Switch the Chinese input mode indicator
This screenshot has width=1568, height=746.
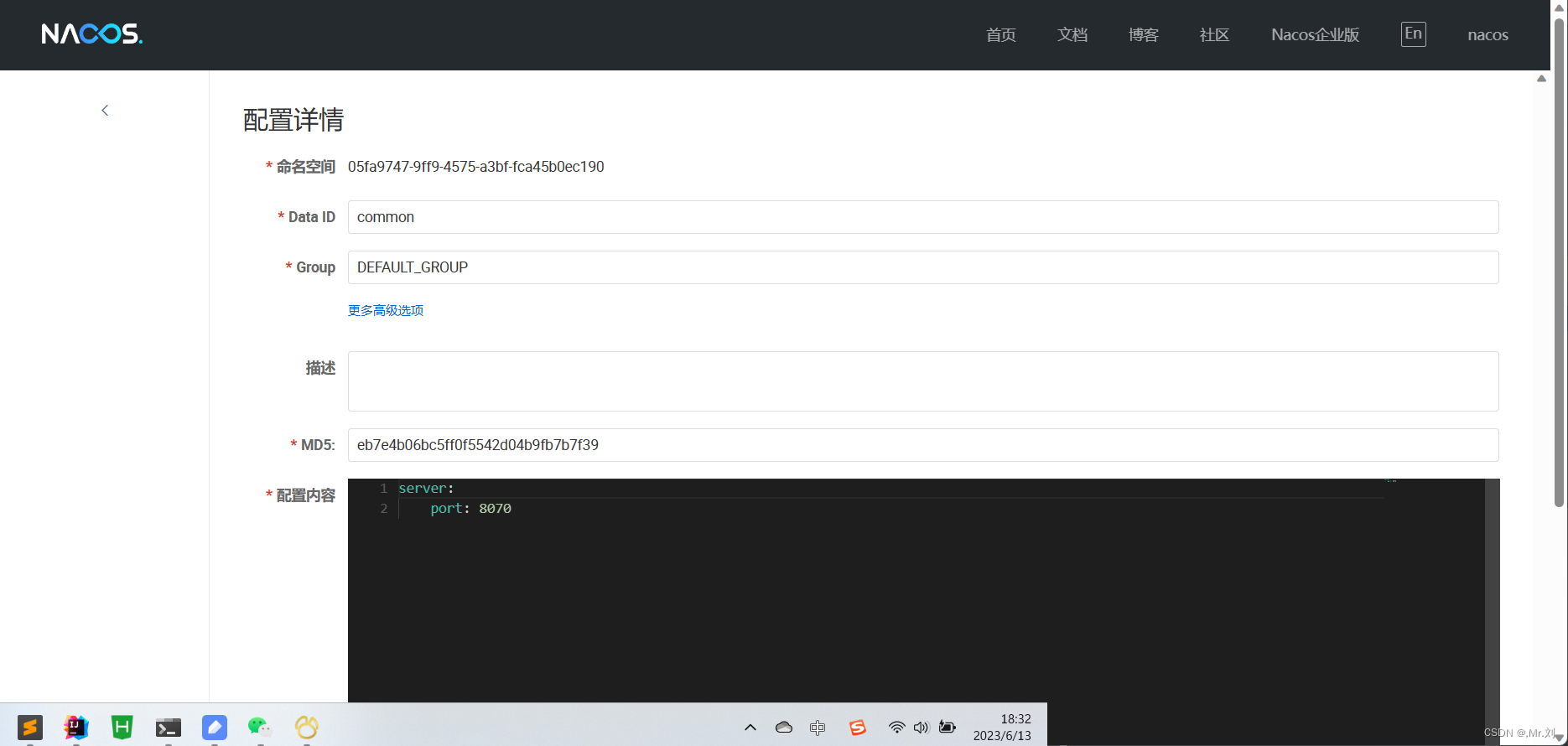(818, 728)
